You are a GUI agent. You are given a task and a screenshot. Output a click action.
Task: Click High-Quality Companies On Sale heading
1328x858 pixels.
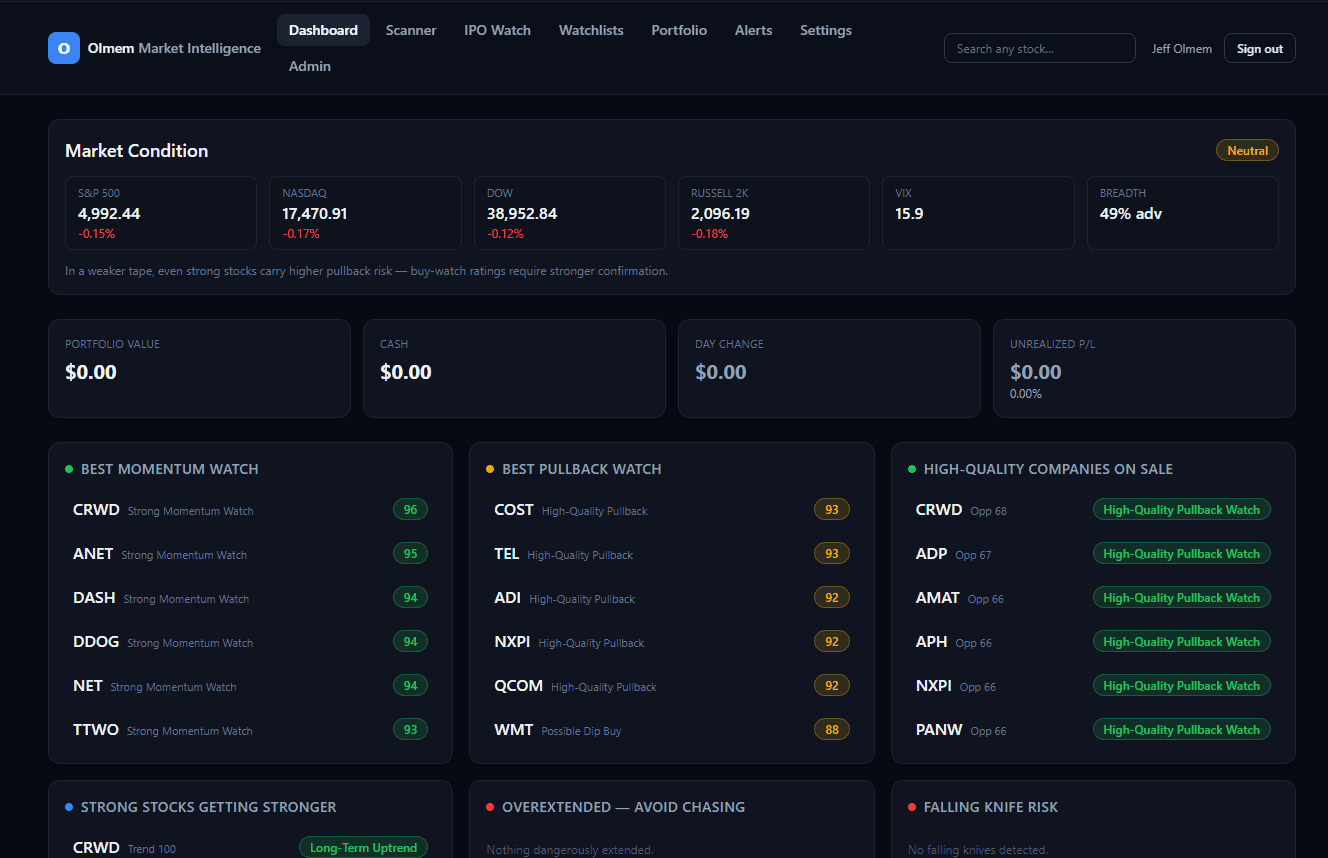(x=1048, y=469)
